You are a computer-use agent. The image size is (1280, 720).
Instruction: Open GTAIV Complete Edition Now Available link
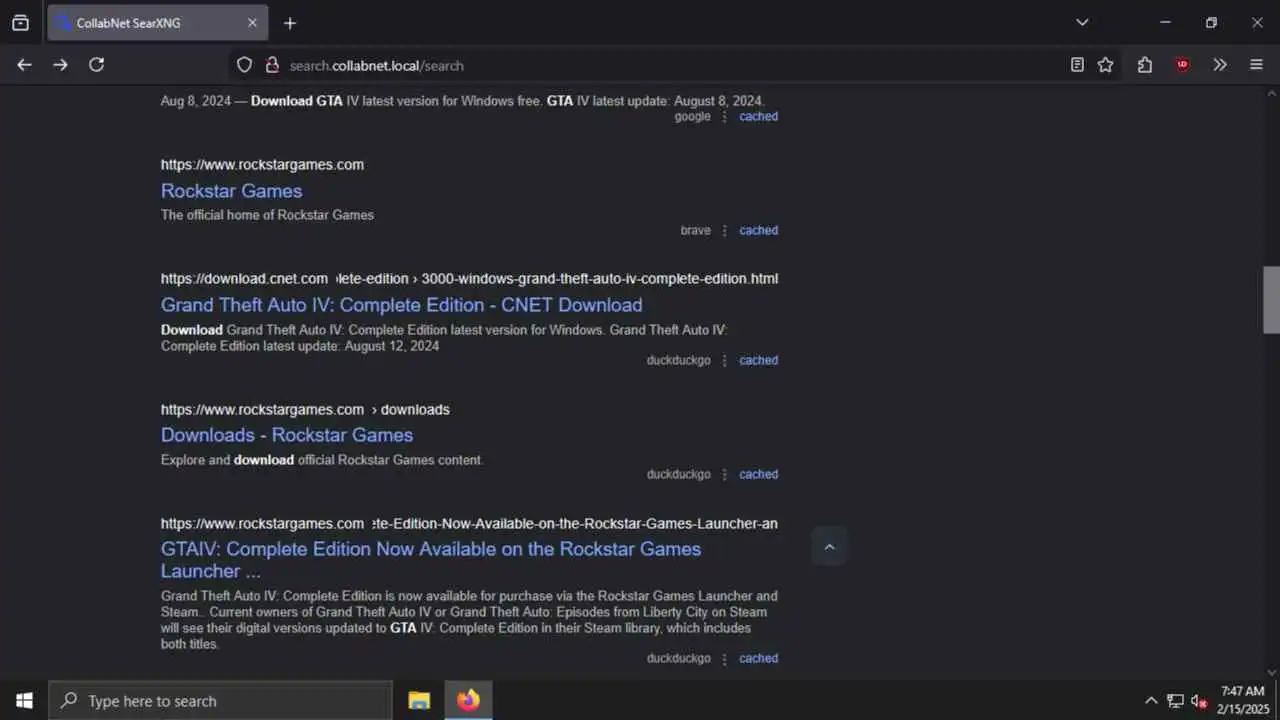(x=431, y=560)
